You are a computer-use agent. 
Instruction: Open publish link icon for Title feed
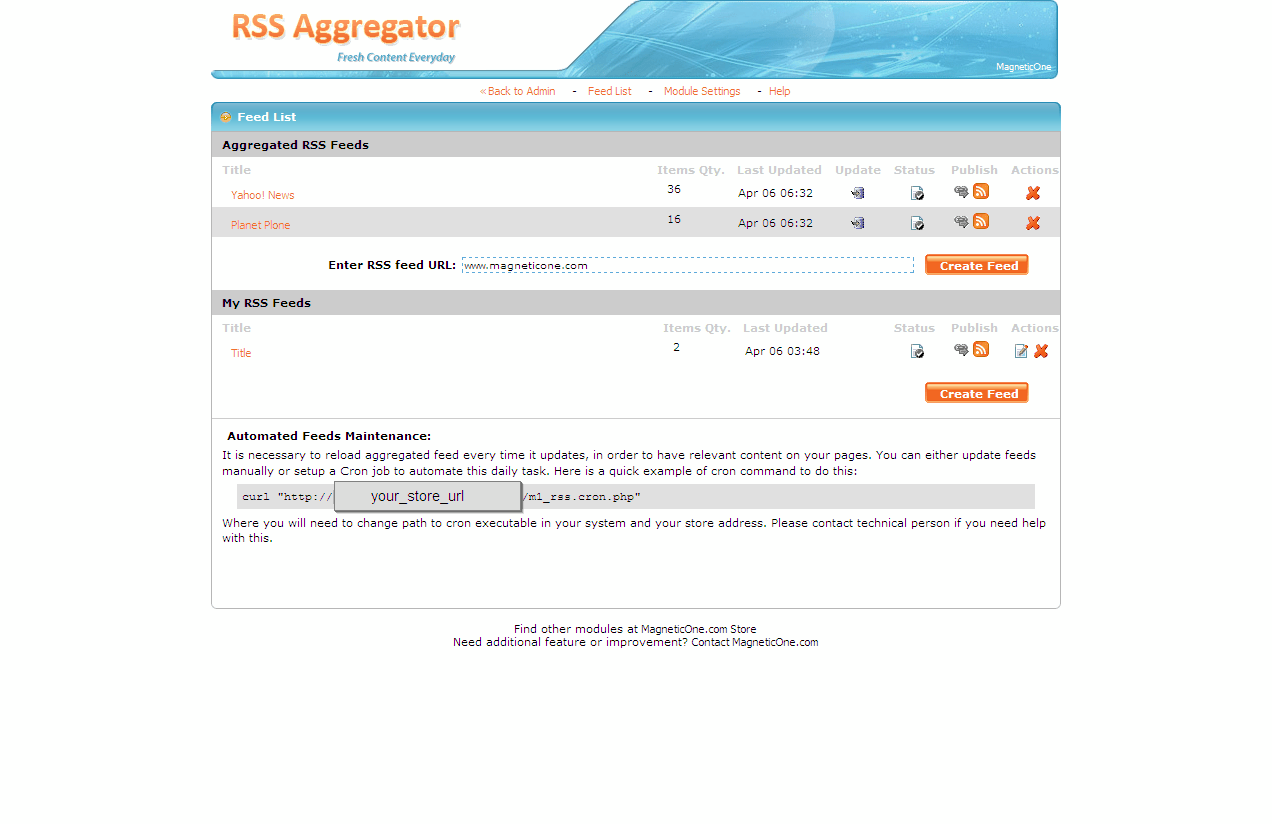(961, 350)
